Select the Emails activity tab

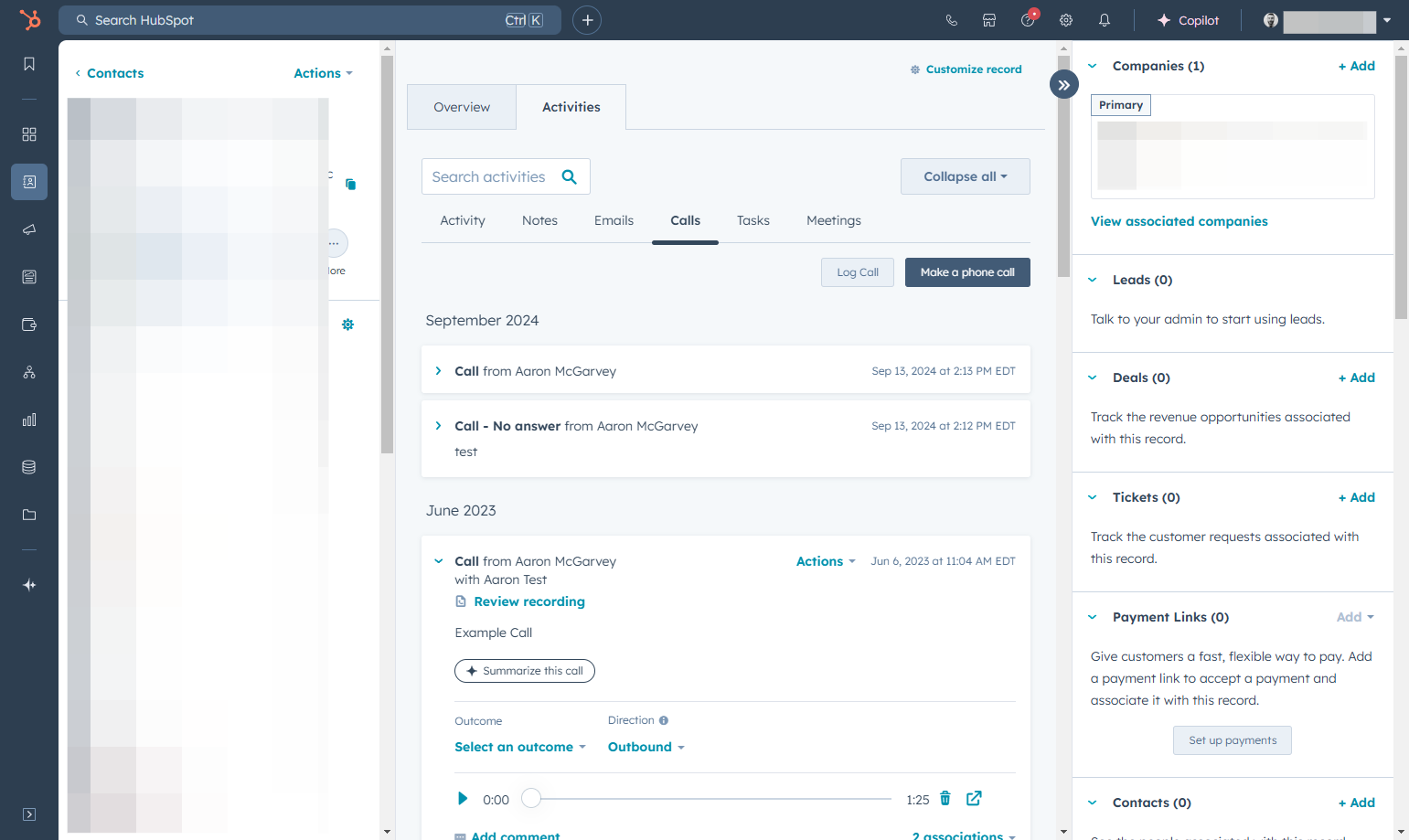click(x=614, y=220)
